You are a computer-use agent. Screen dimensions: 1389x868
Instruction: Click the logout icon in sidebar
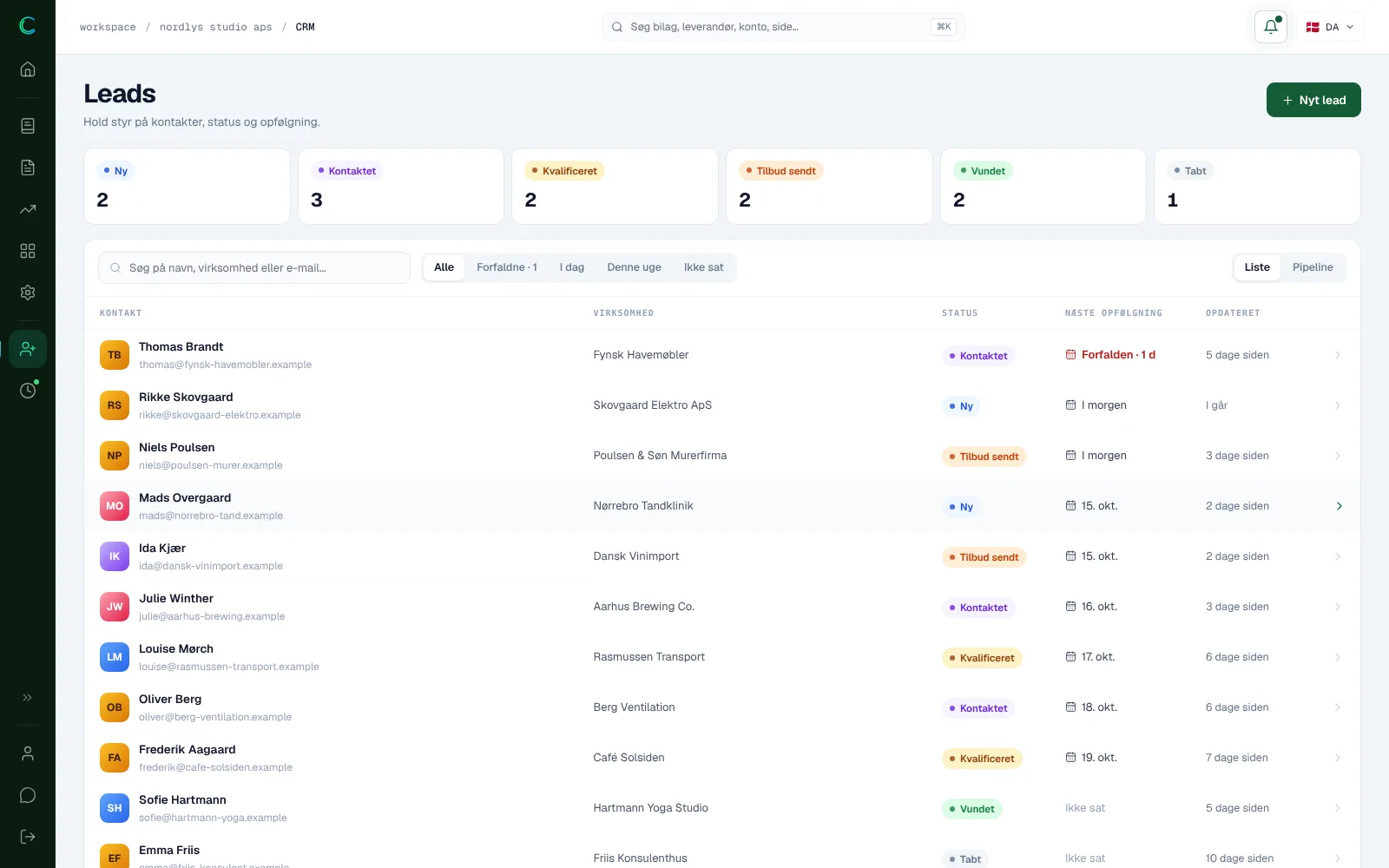click(28, 837)
